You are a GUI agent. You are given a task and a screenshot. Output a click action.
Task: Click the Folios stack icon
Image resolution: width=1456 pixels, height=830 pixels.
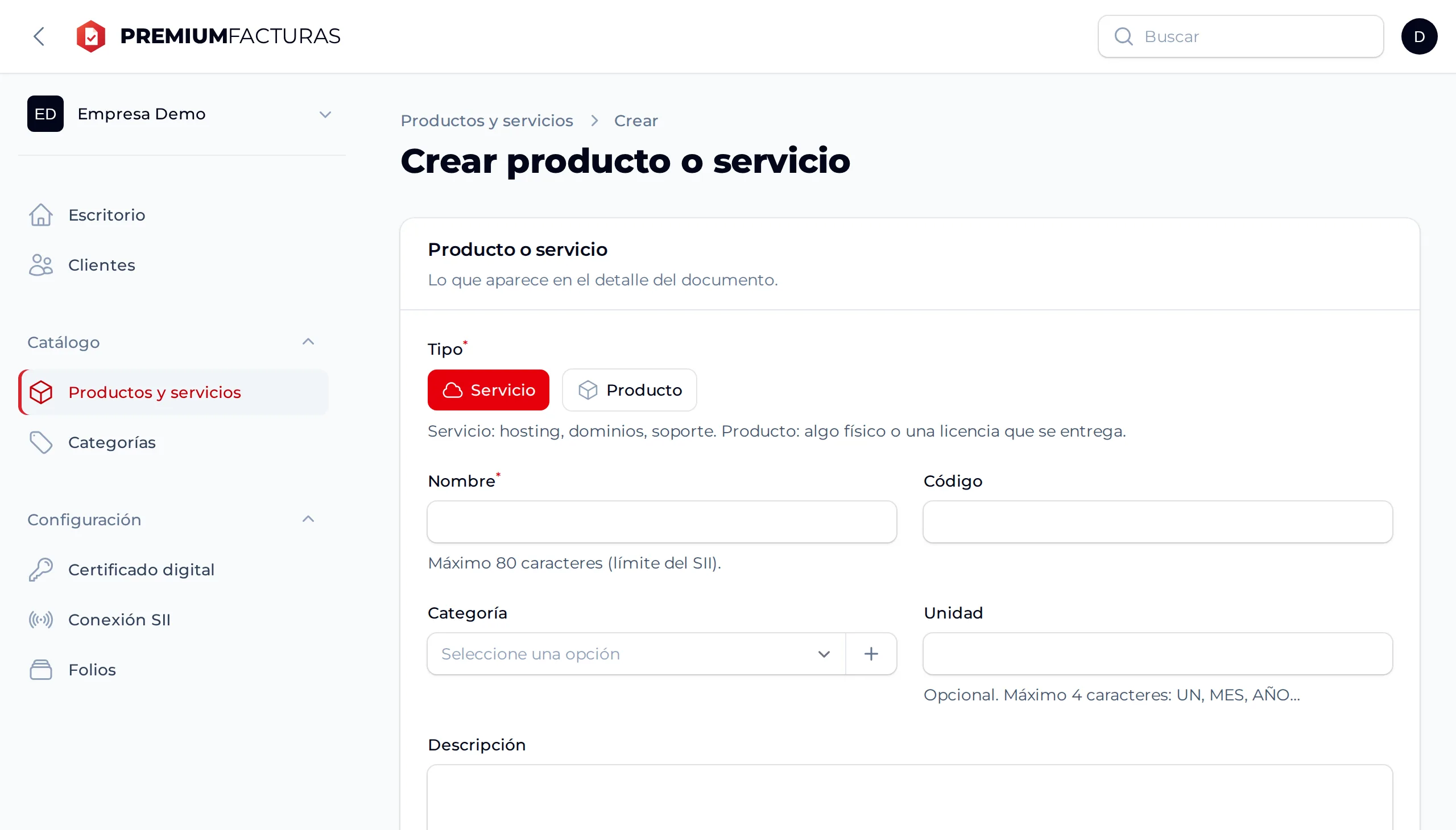(x=40, y=670)
